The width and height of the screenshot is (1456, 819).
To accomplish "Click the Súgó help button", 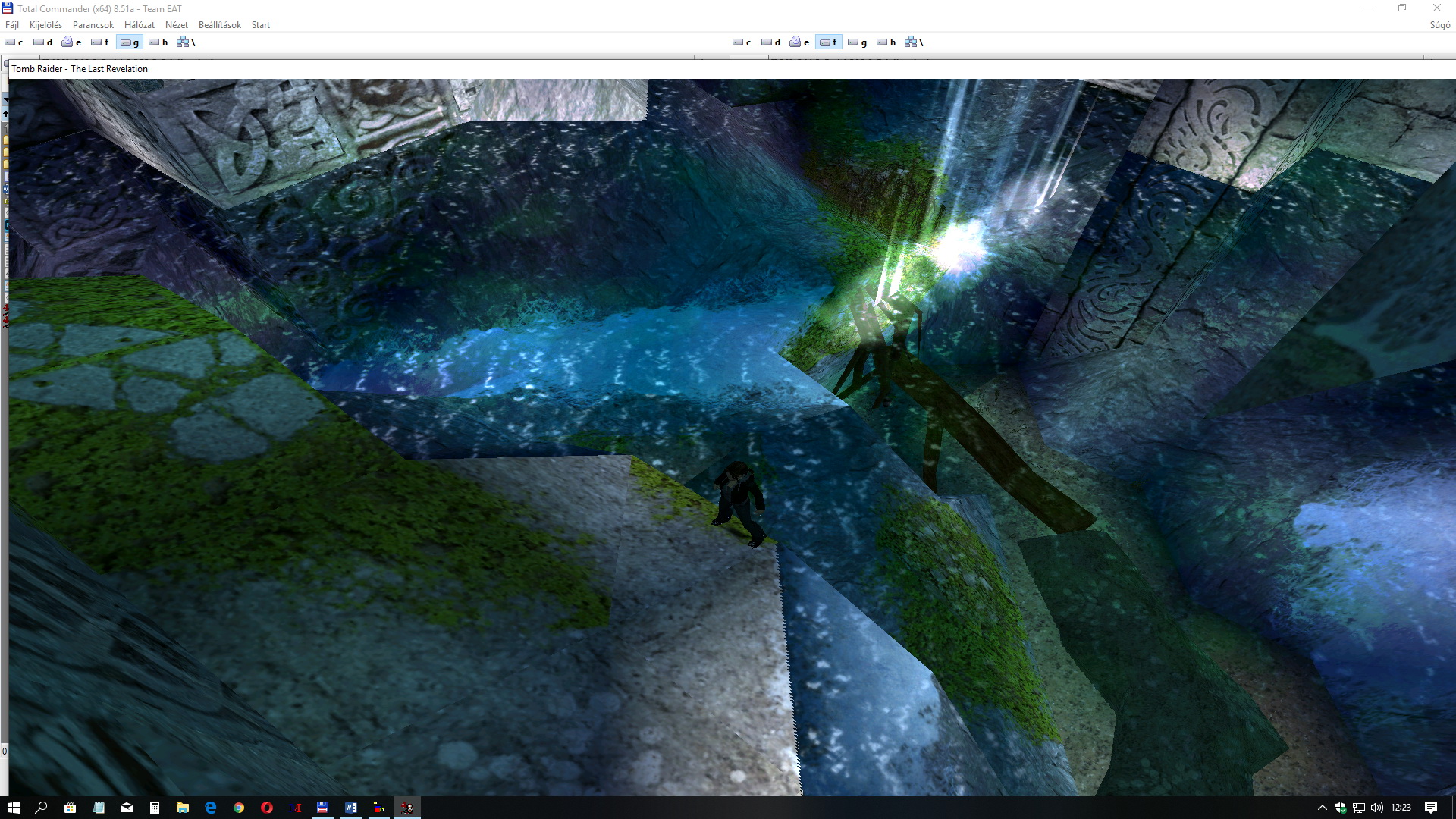I will click(x=1439, y=25).
